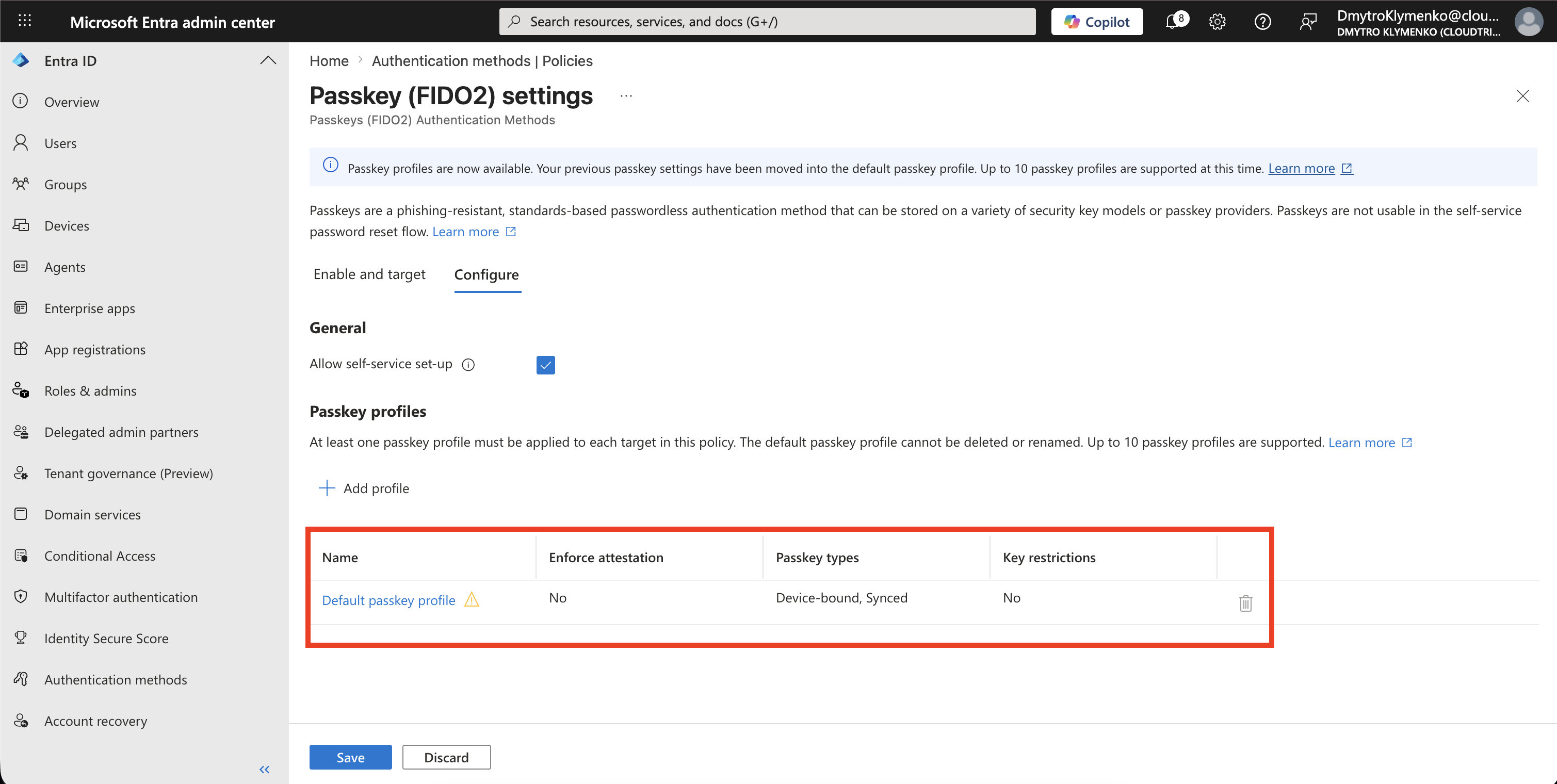This screenshot has height=784, width=1557.
Task: Click the warning triangle beside Default passkey profile
Action: click(472, 600)
